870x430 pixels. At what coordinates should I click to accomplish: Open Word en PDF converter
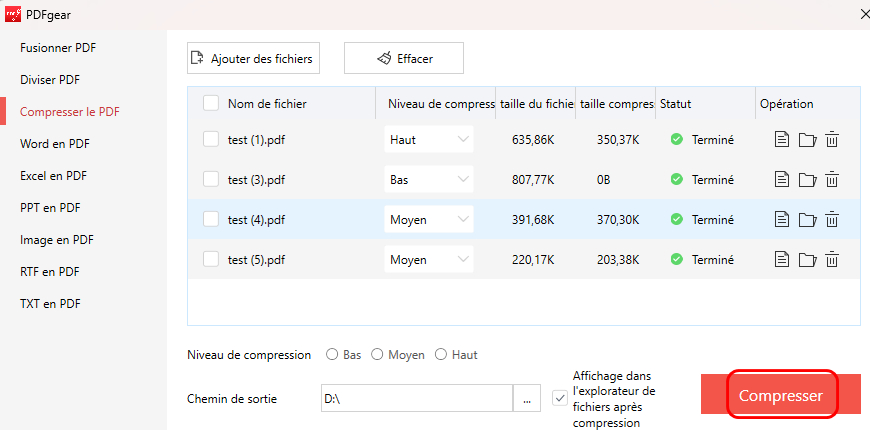[55, 144]
